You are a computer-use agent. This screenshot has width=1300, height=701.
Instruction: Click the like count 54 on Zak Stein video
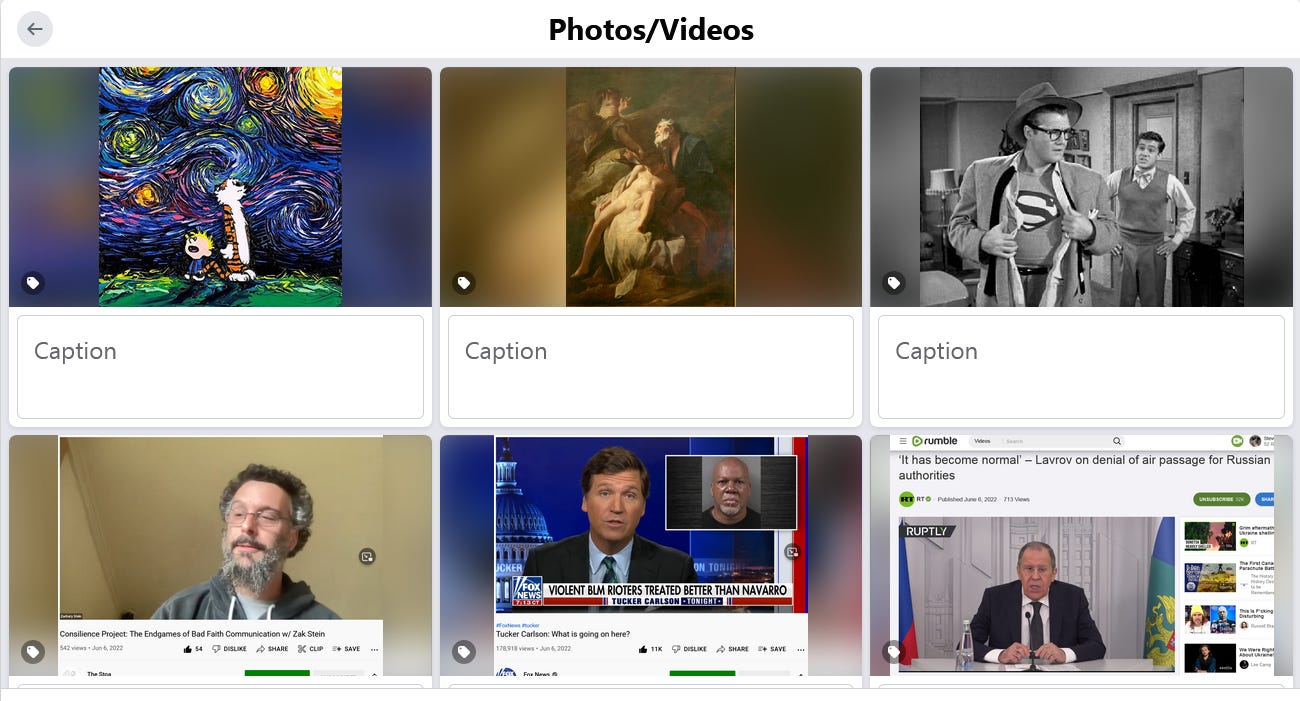click(194, 649)
